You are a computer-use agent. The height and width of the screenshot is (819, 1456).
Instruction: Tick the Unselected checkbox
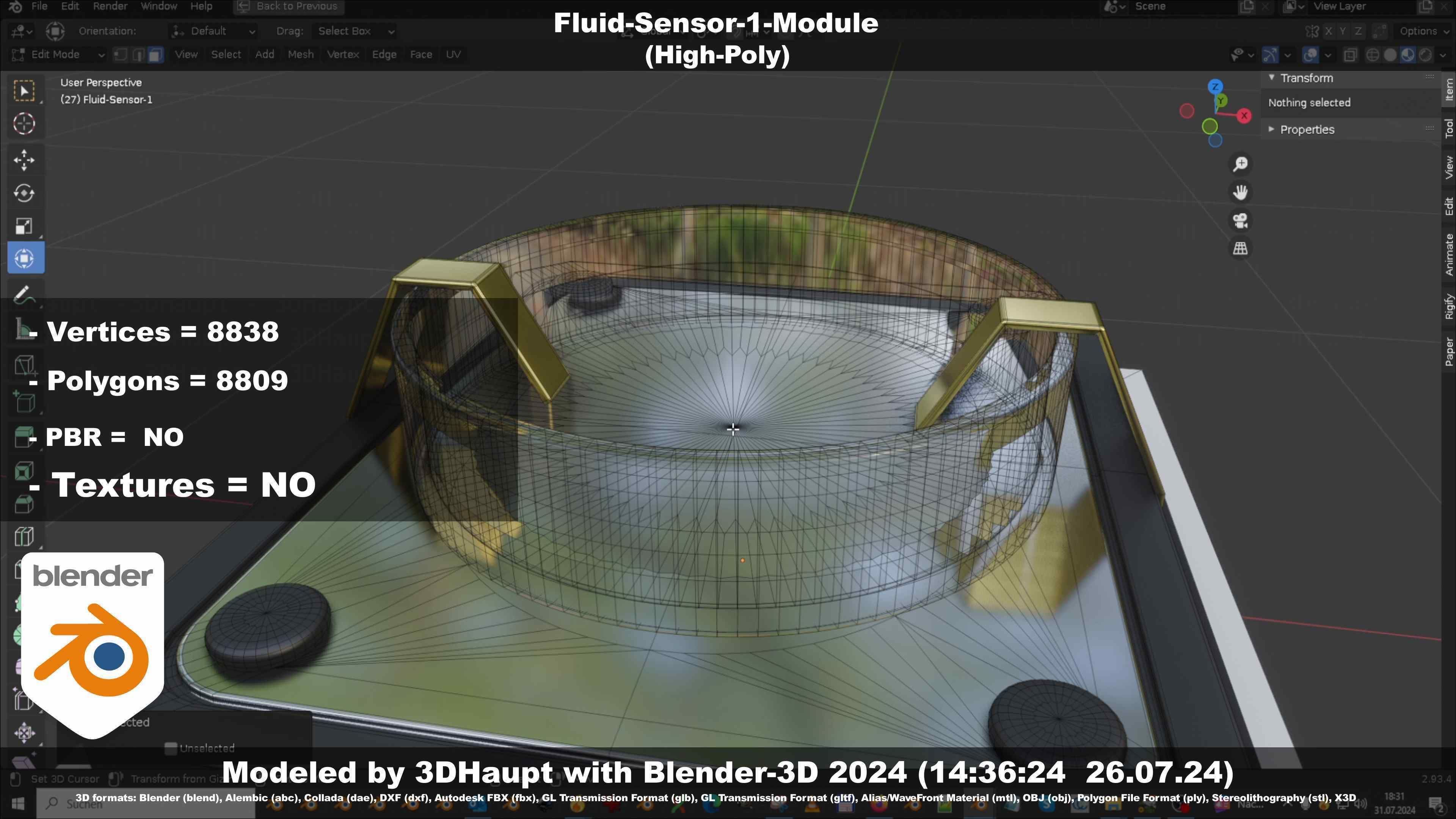pos(171,748)
